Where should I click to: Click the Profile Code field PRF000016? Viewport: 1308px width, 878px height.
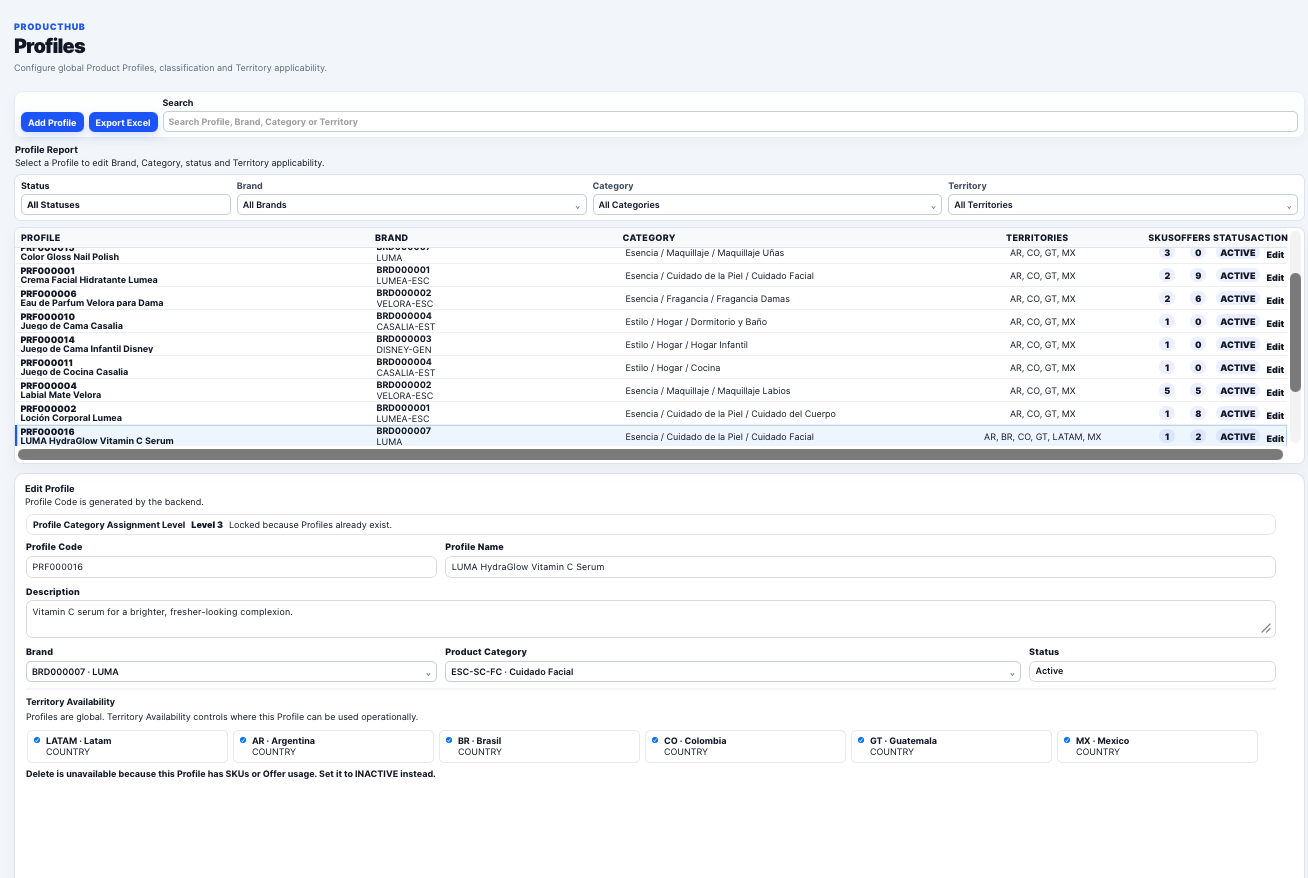point(231,567)
